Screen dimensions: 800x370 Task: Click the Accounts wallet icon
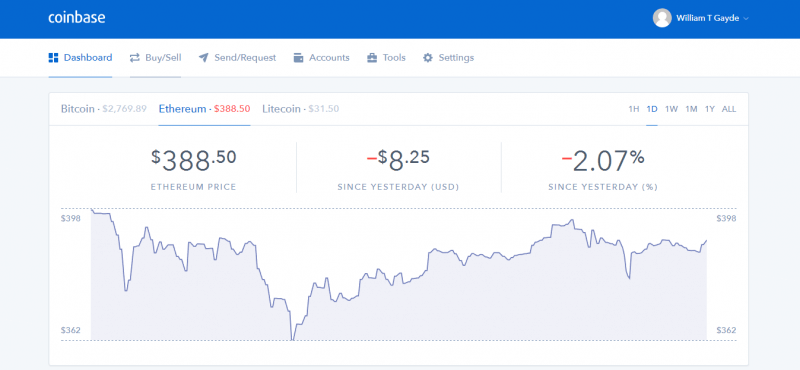click(x=298, y=58)
